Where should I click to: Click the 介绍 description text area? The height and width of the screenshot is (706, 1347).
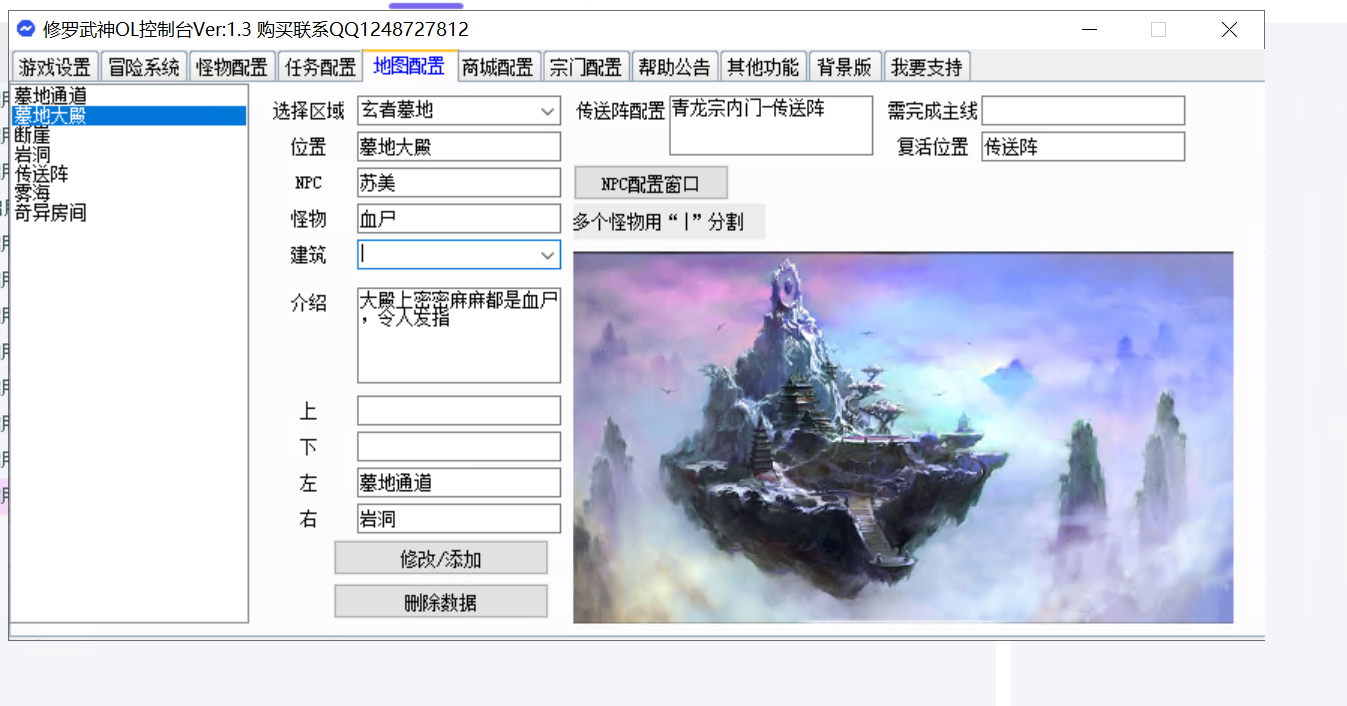tap(458, 336)
